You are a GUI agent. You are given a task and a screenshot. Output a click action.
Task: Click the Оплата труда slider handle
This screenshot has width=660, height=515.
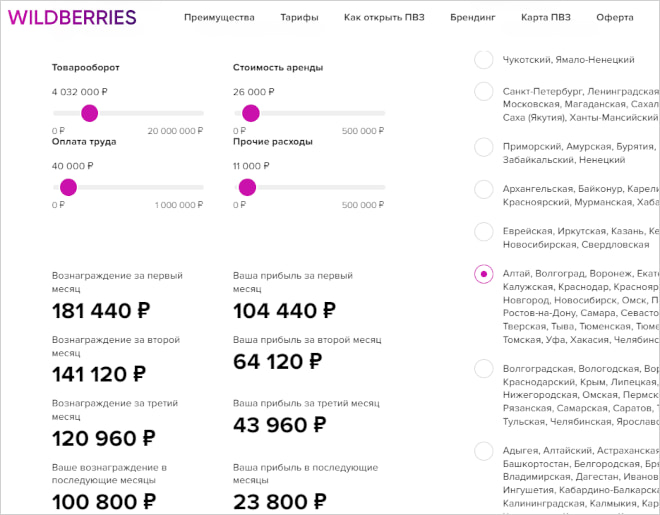coord(68,187)
